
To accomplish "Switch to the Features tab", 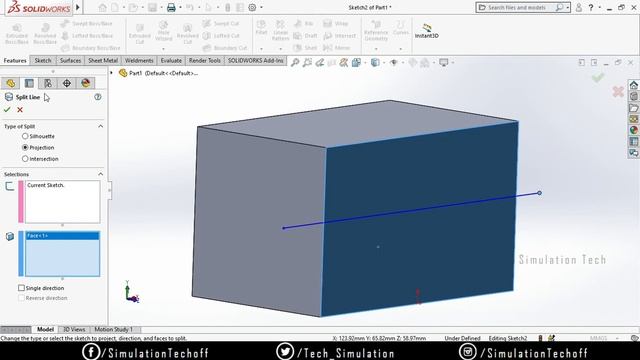I will coord(15,60).
